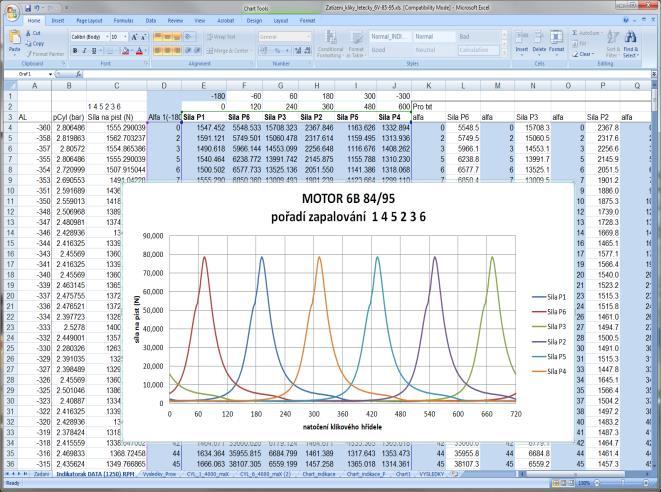Switch to the Formulas ribbon tab
This screenshot has height=492, width=661.
pyautogui.click(x=123, y=20)
